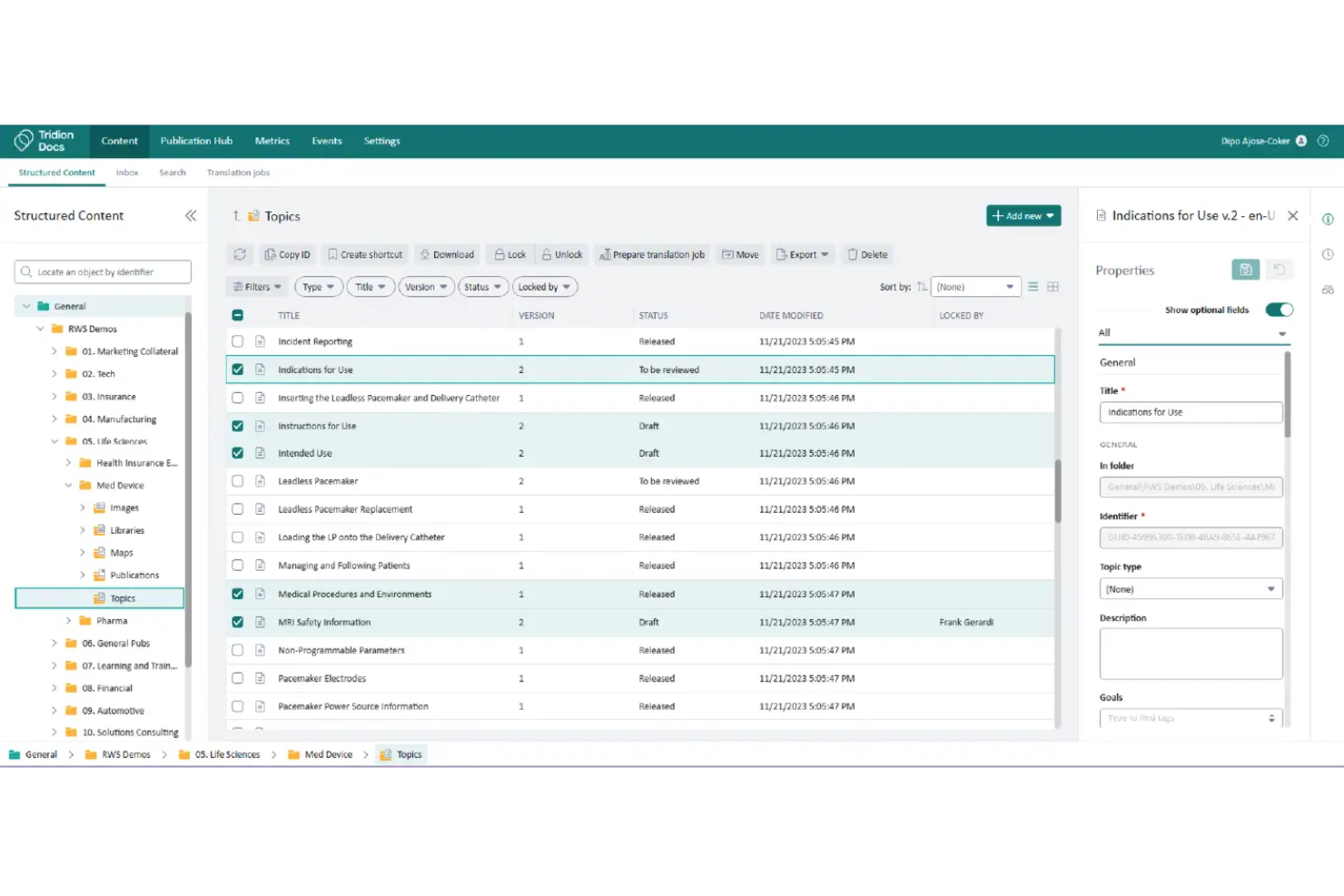Check Inserting the Leadless Pacemaker row checkbox
The image size is (1344, 896).
coord(238,398)
